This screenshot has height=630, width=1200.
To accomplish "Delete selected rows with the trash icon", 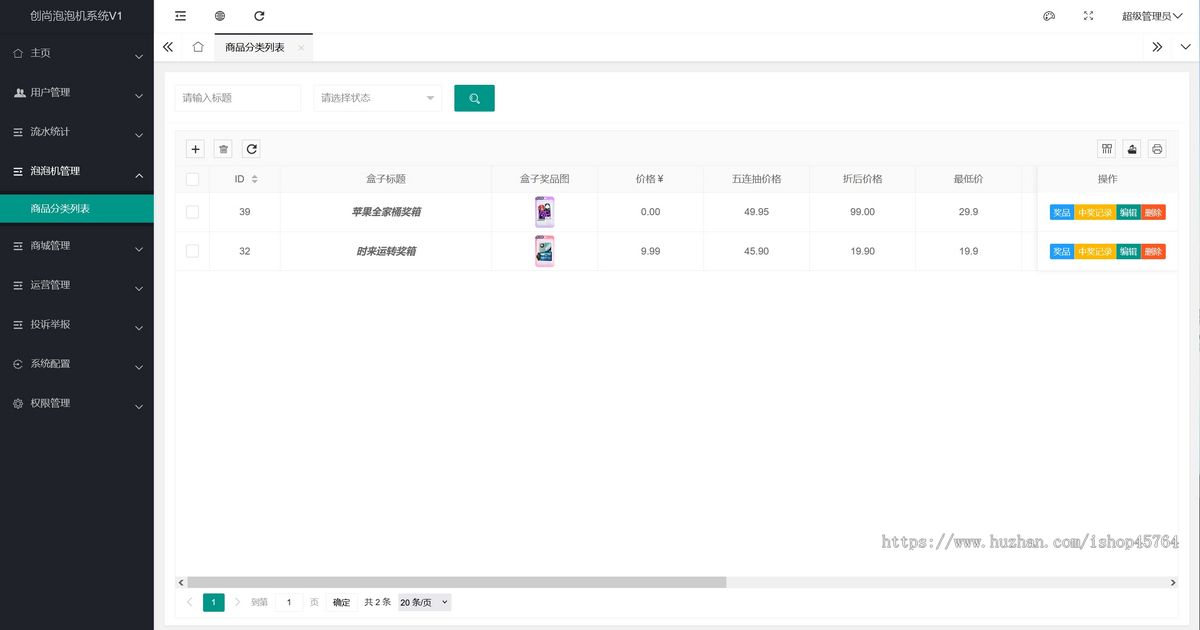I will tap(224, 149).
